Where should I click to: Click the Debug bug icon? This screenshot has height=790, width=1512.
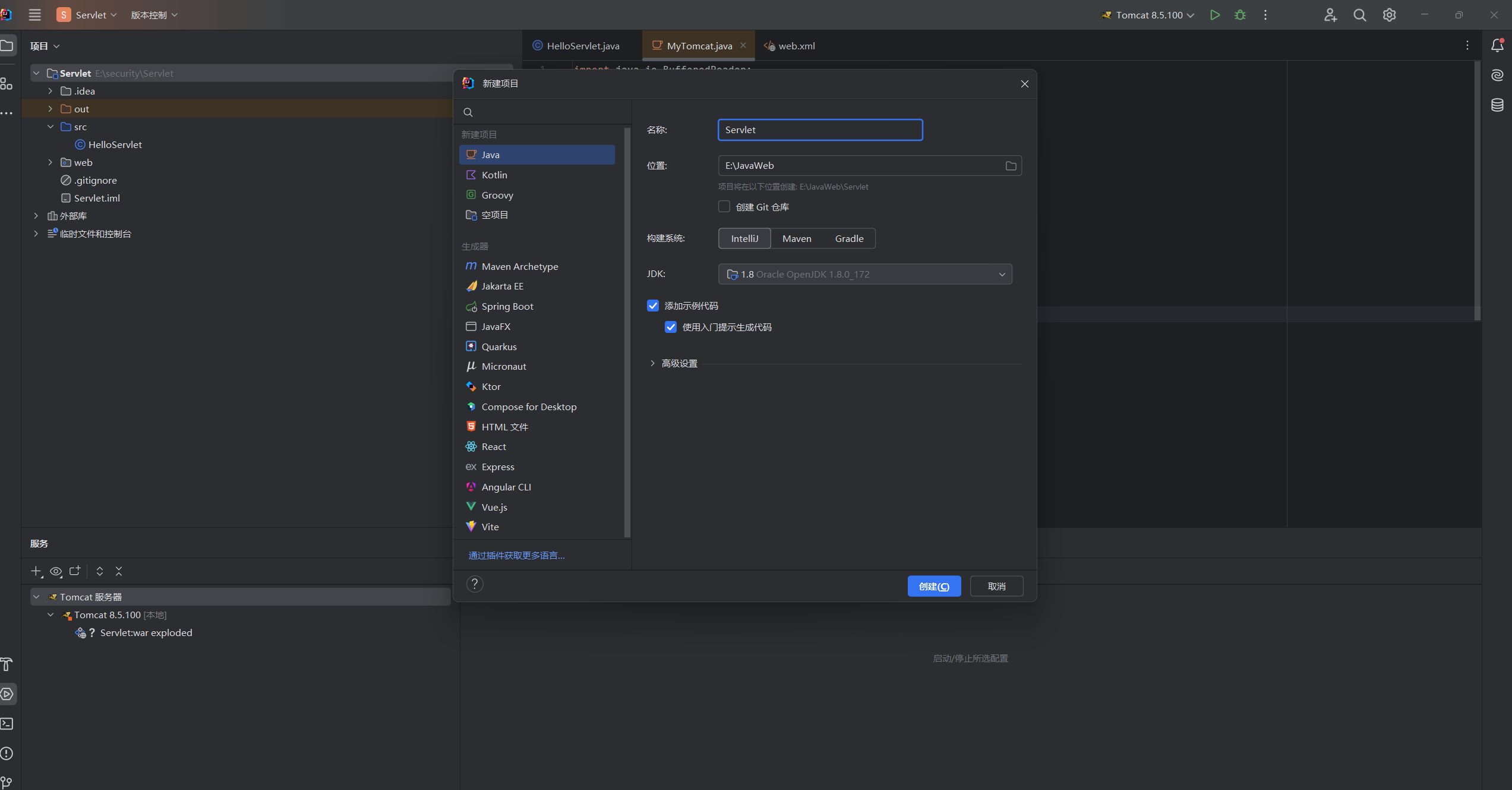[x=1240, y=15]
